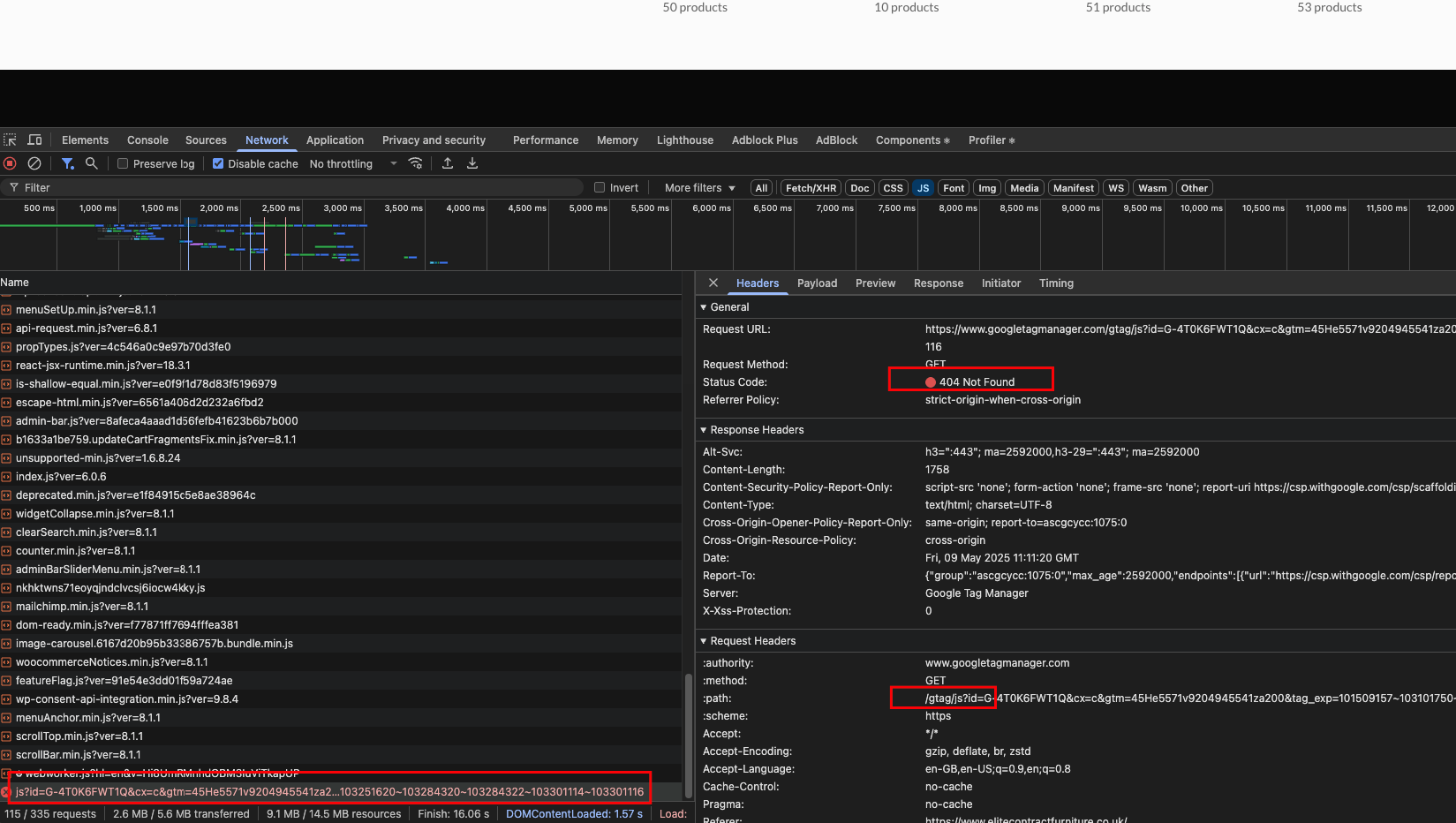Screen dimensions: 1456x823
Task: Open the Application panel
Action: click(x=335, y=140)
